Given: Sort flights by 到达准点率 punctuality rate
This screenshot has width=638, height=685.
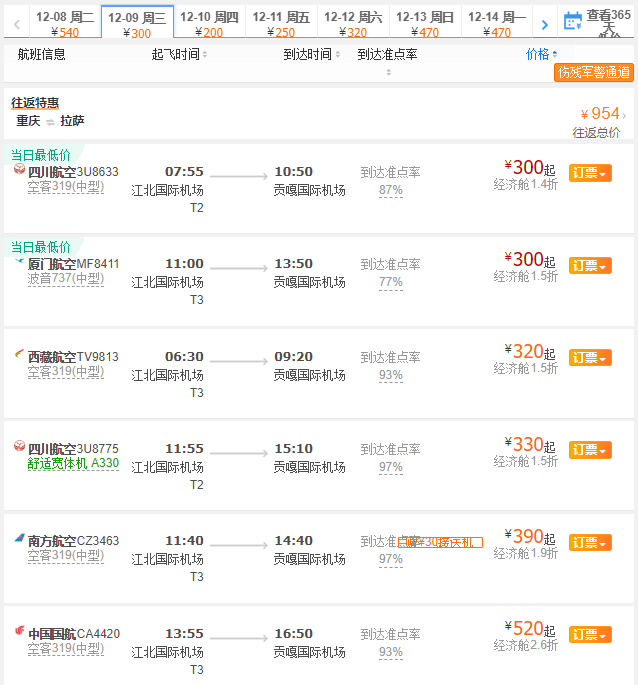Looking at the screenshot, I should (388, 60).
